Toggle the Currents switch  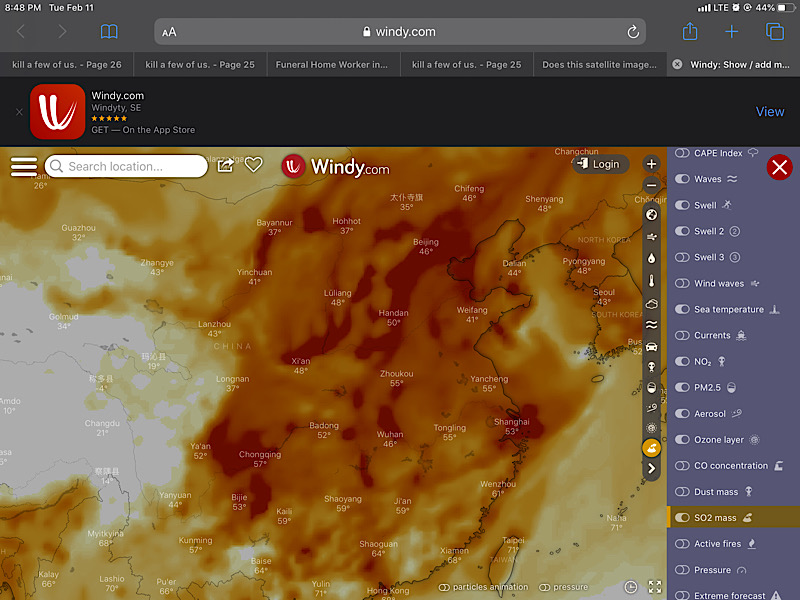[x=682, y=335]
